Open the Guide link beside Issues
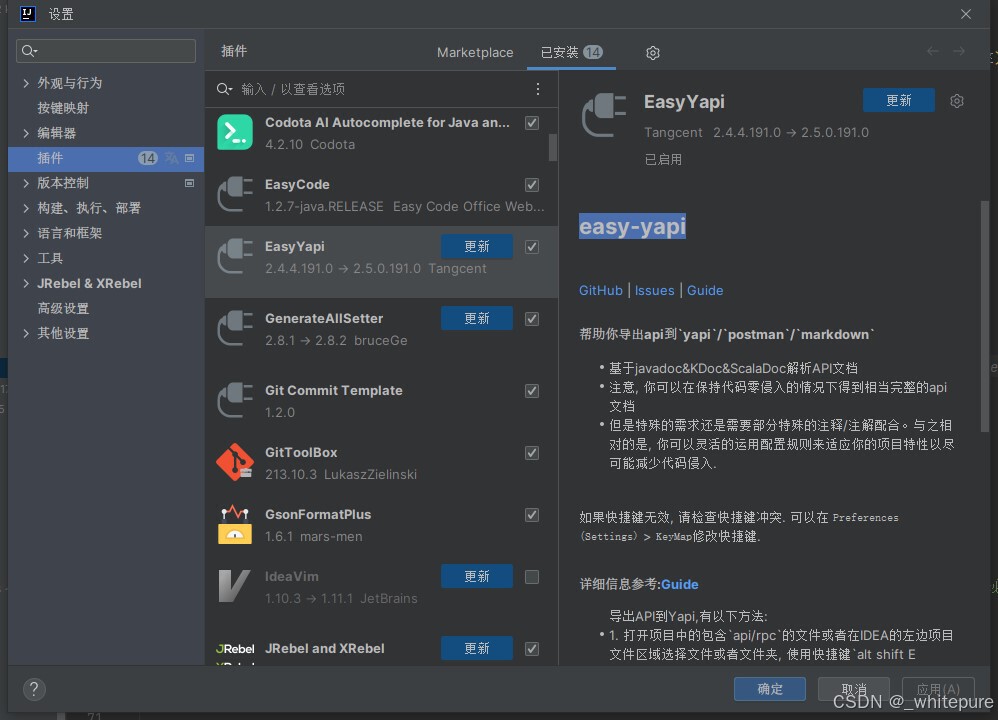This screenshot has width=998, height=720. pyautogui.click(x=705, y=290)
